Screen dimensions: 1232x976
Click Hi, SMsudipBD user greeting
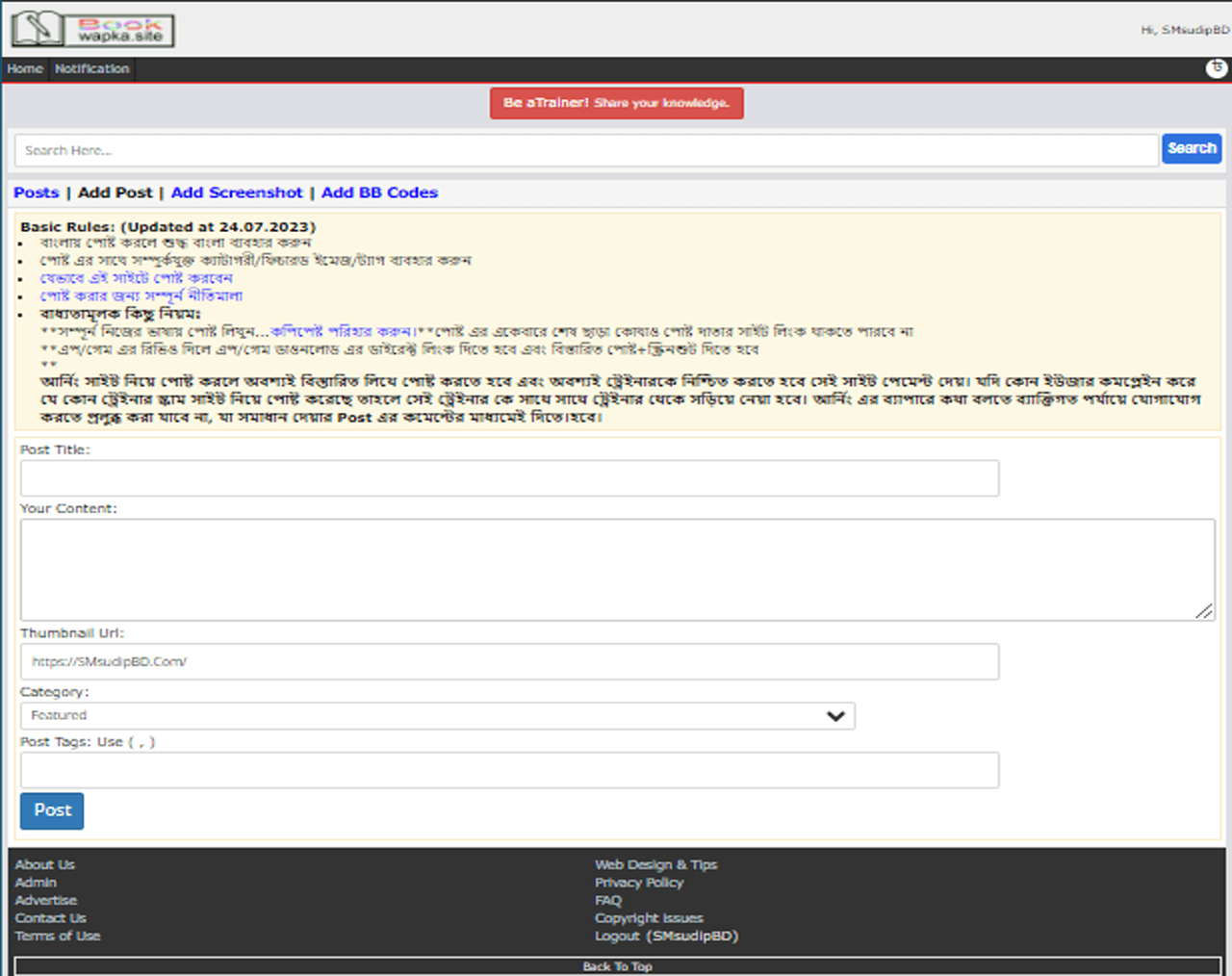(x=1185, y=30)
